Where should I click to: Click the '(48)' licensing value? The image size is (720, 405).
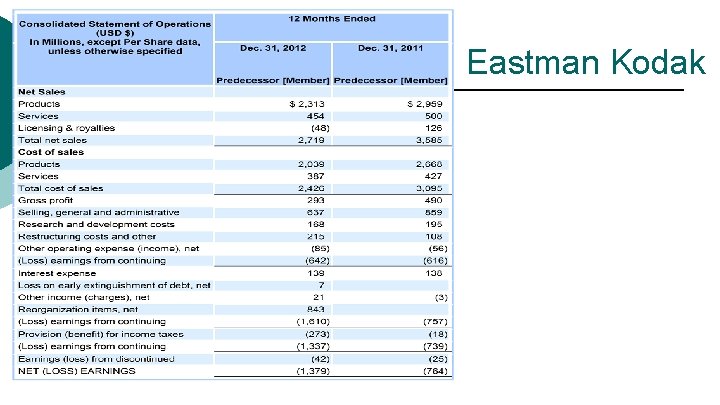tap(320, 128)
